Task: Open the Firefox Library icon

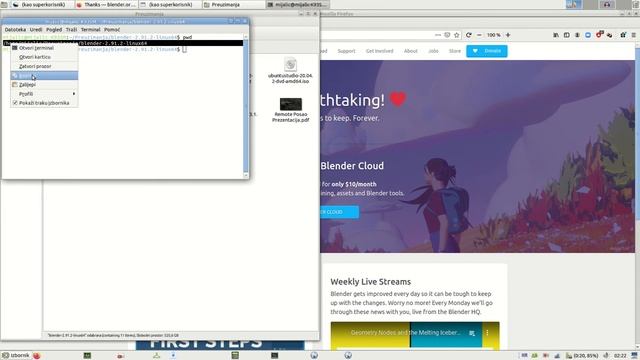Action: coord(556,35)
